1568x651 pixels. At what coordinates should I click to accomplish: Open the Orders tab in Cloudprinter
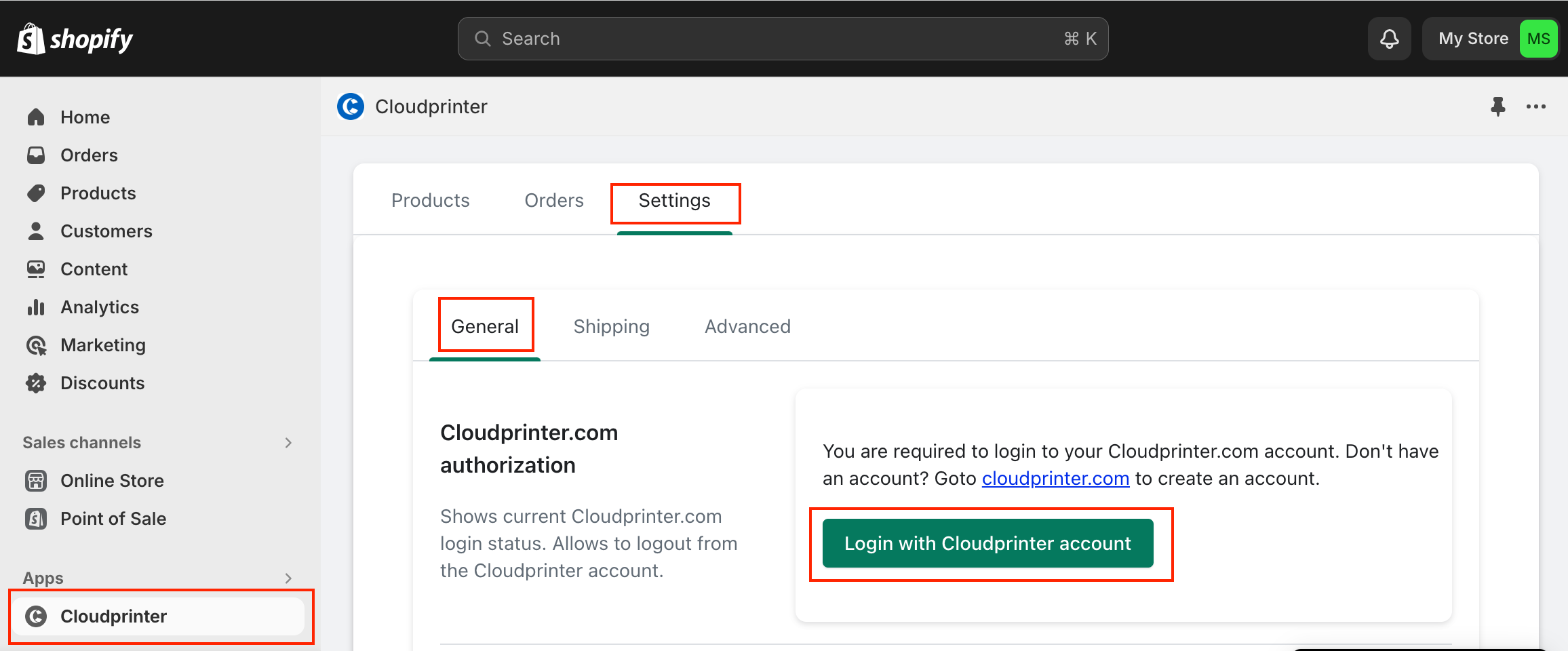coord(554,200)
